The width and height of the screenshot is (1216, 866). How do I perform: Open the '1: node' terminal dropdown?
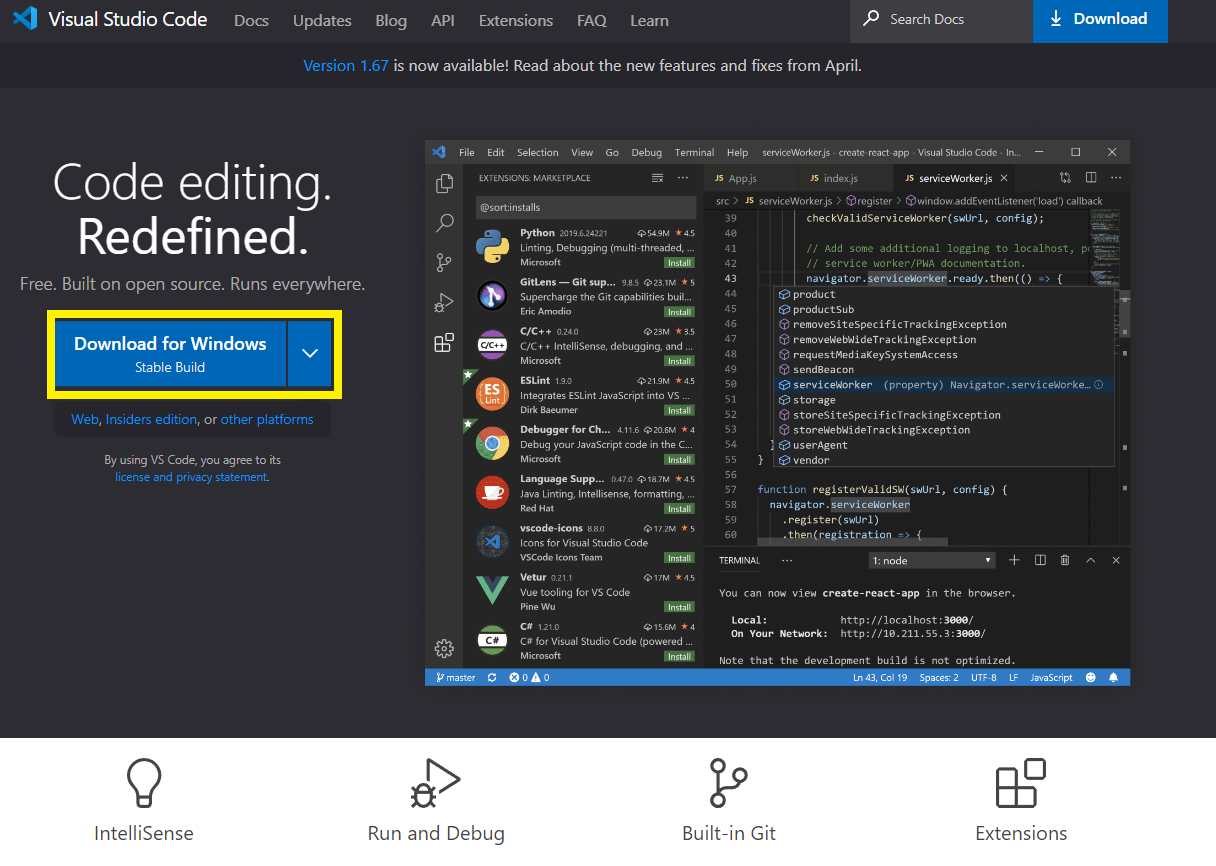click(931, 560)
